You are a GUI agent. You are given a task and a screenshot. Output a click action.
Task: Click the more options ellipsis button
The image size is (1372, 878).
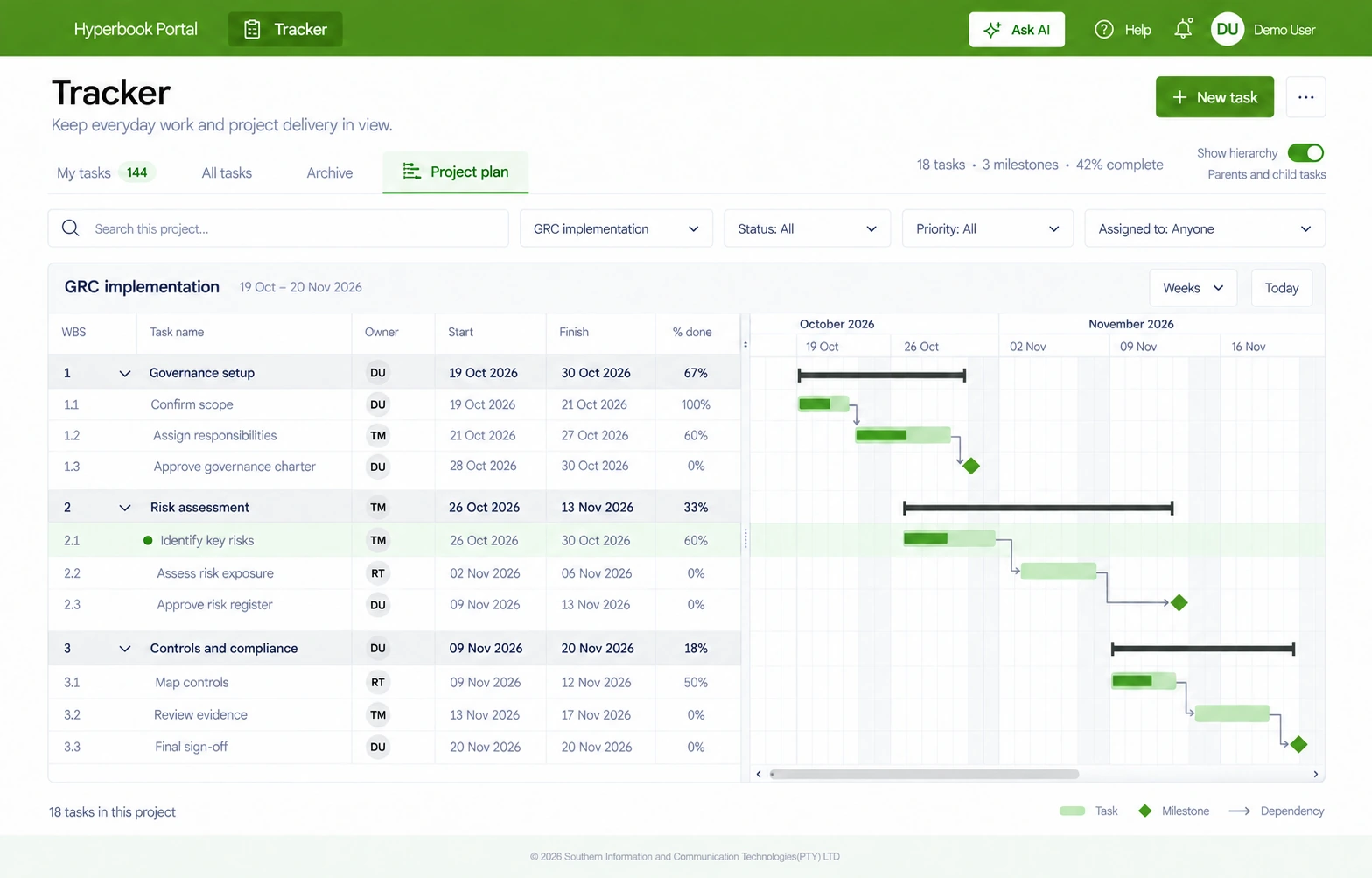tap(1305, 97)
